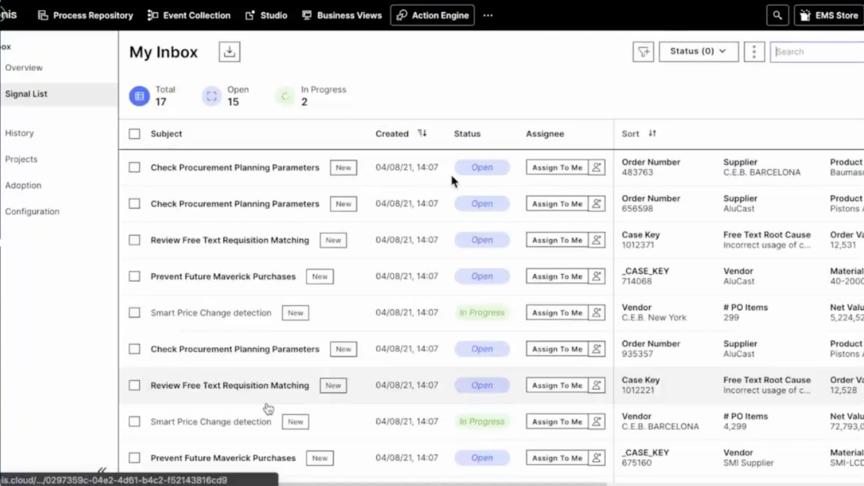Check the Smart Price Change row for C.E.B. BARCELONA
The image size is (864, 486).
(134, 422)
